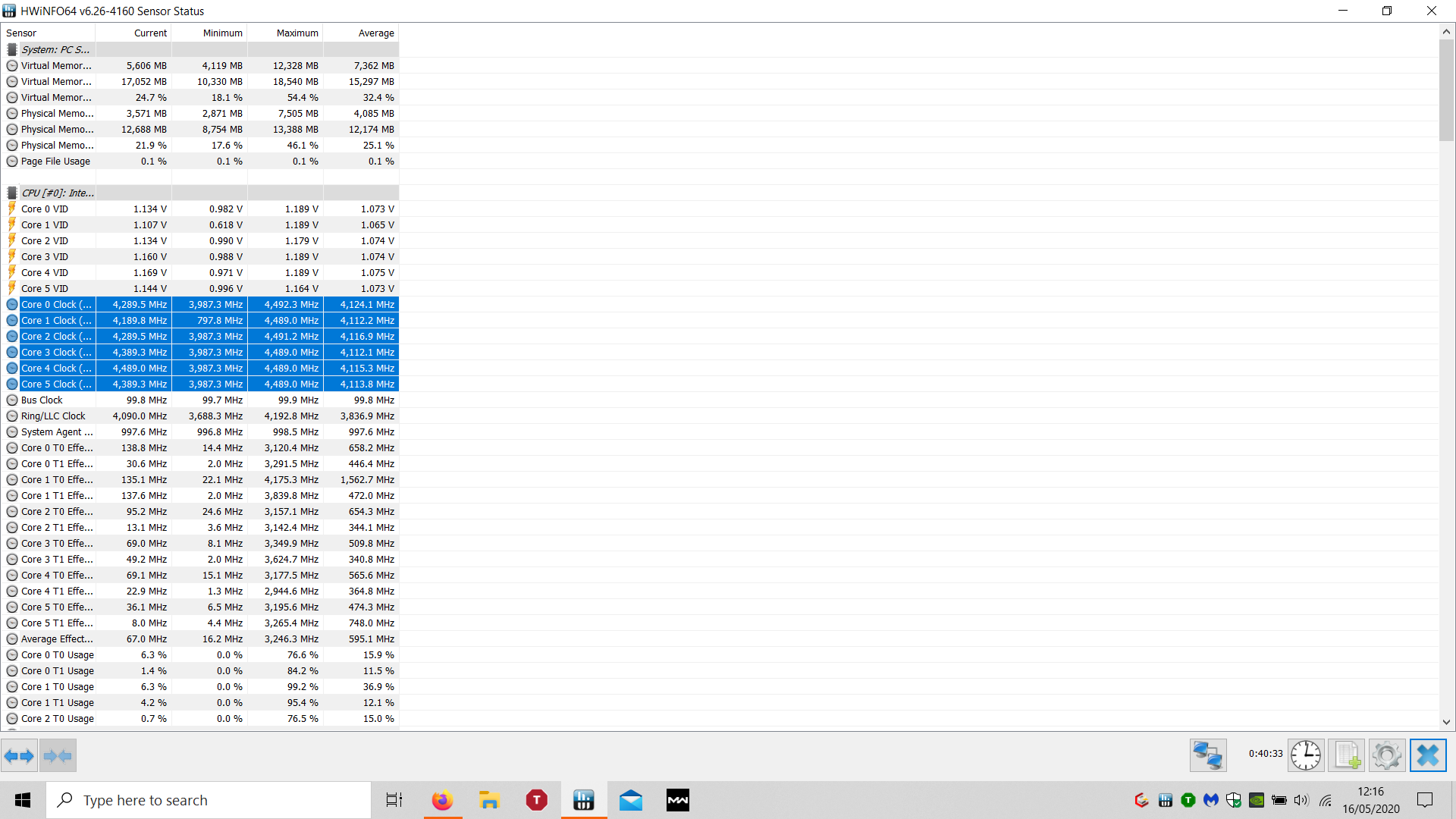Open the Mail app in taskbar
Screen dimensions: 1456x819
coord(631,800)
